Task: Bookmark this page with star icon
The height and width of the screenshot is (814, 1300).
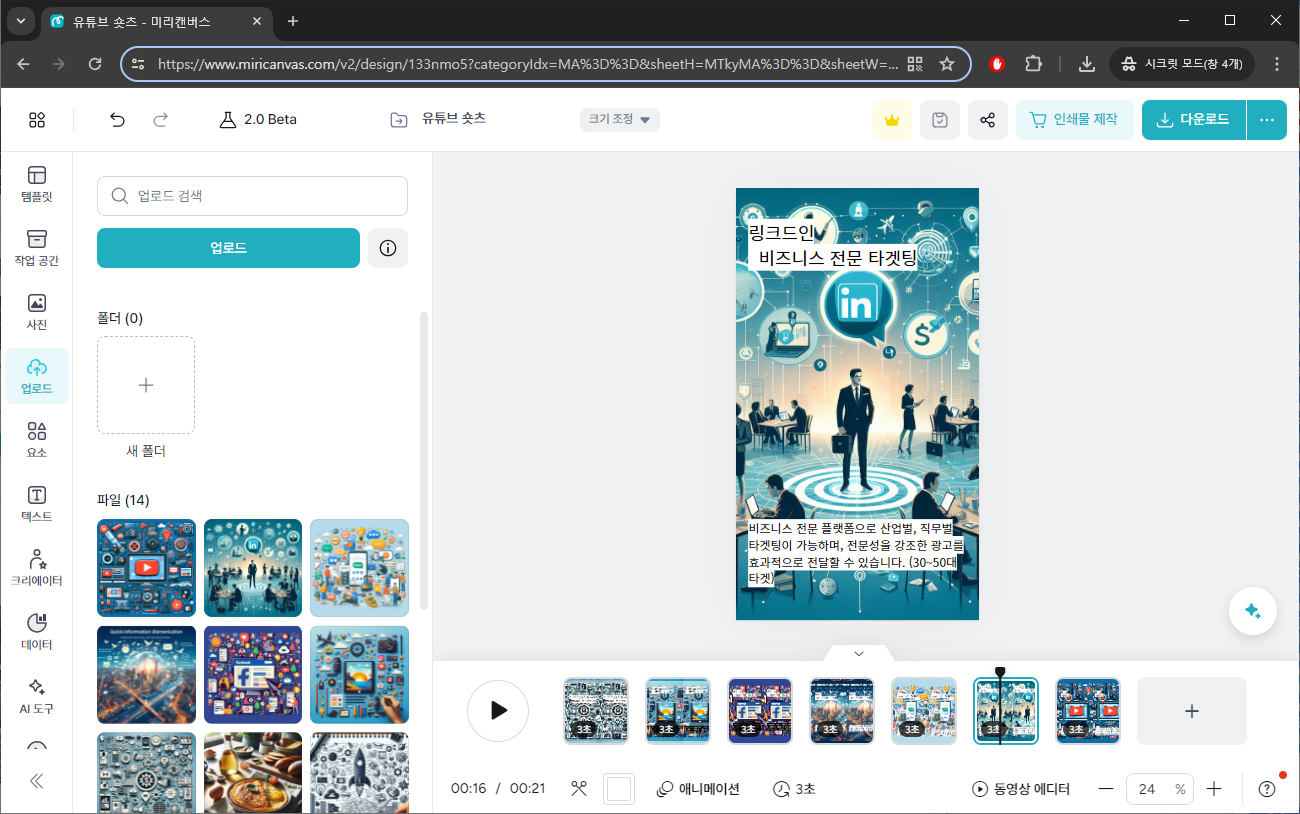Action: (x=947, y=64)
